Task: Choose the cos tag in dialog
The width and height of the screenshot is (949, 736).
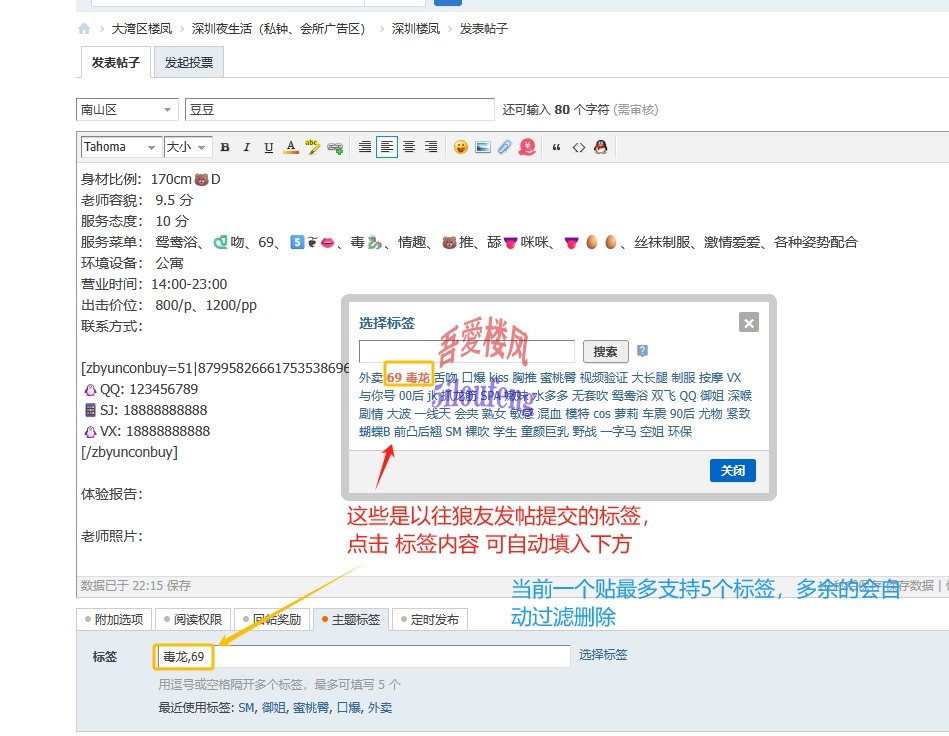Action: [x=602, y=413]
